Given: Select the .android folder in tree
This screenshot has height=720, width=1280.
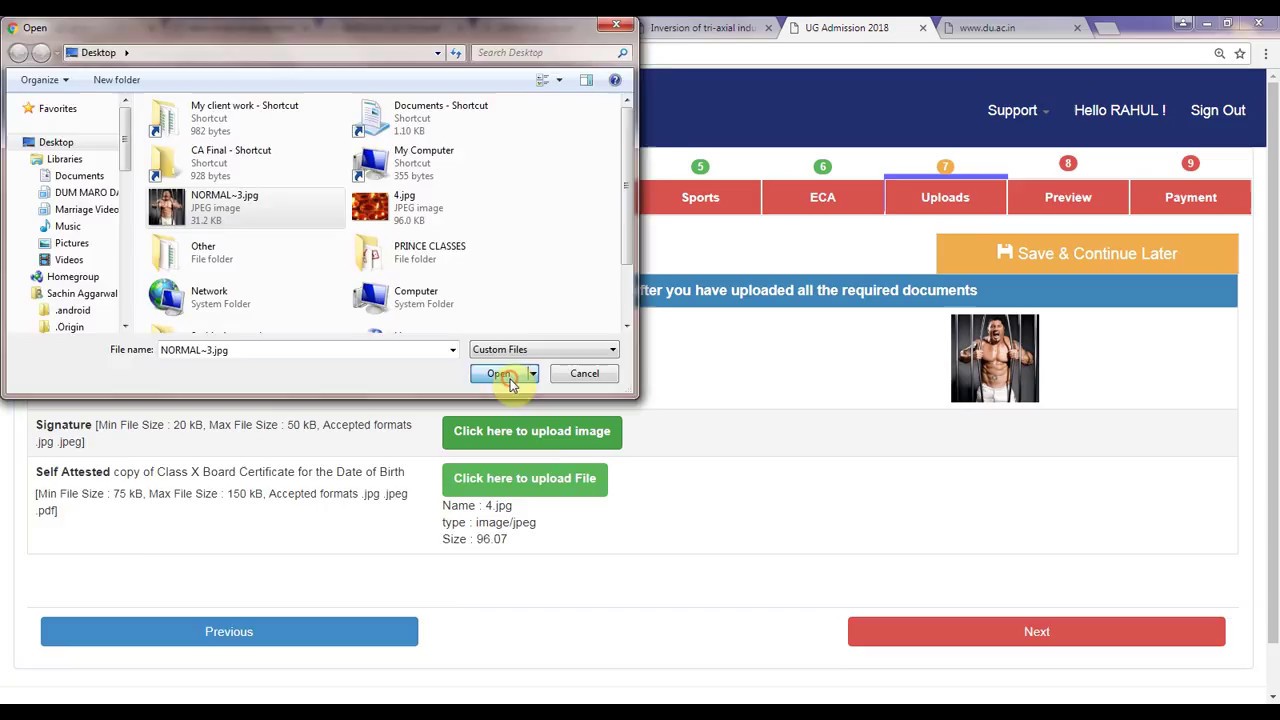Looking at the screenshot, I should point(72,311).
